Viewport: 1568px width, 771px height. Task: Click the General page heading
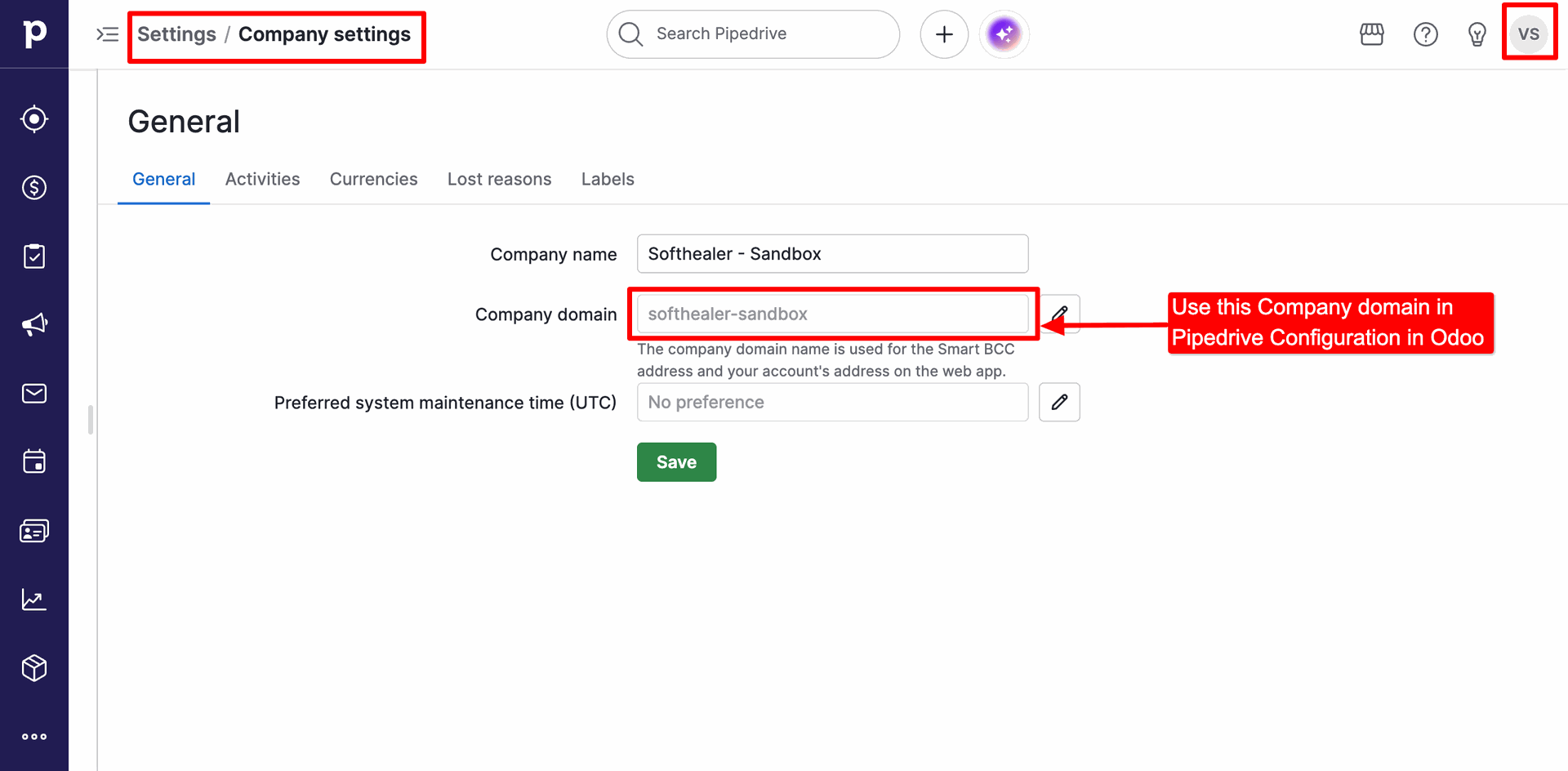click(184, 122)
